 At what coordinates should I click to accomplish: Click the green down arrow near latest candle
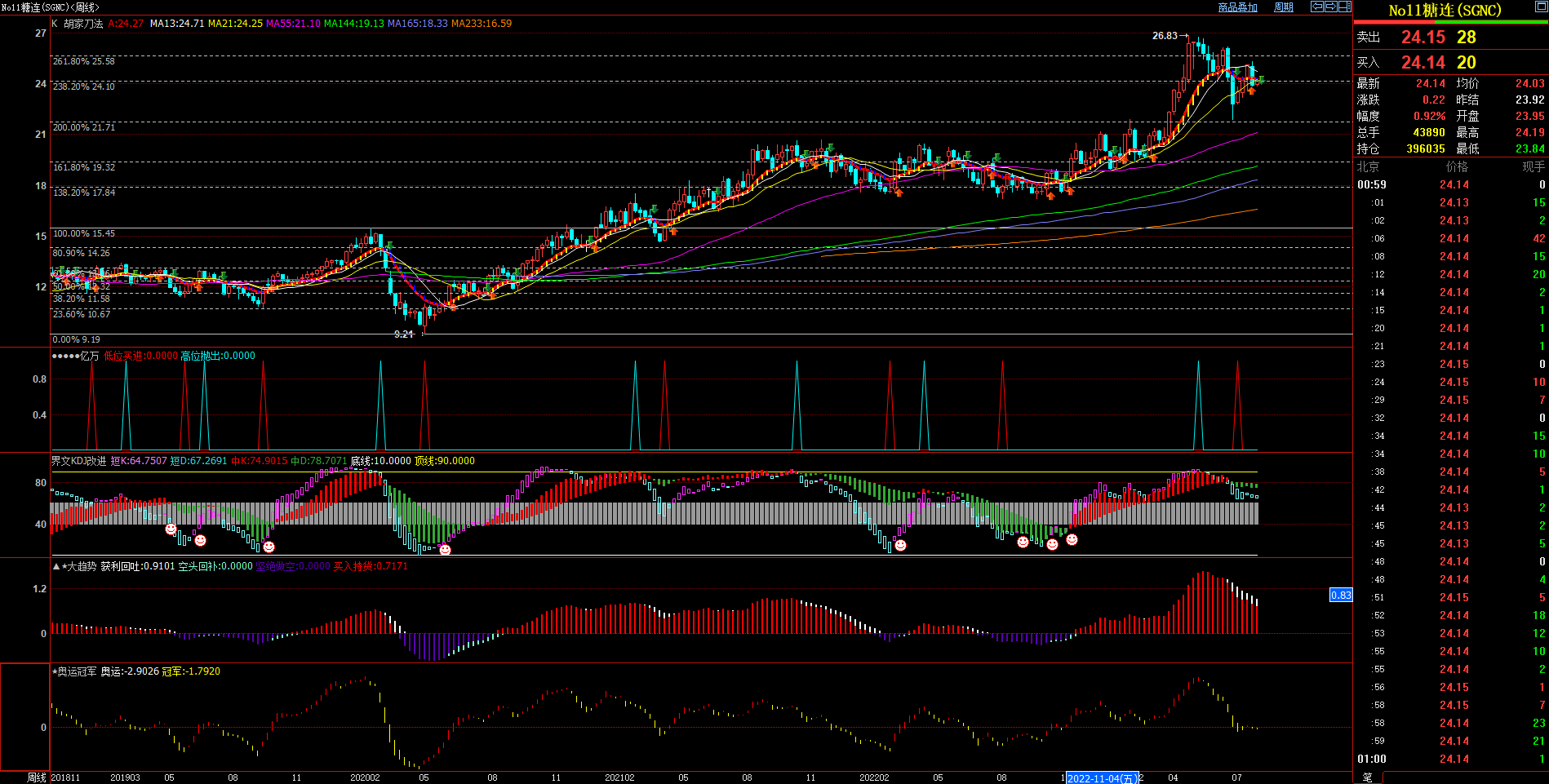coord(1261,79)
